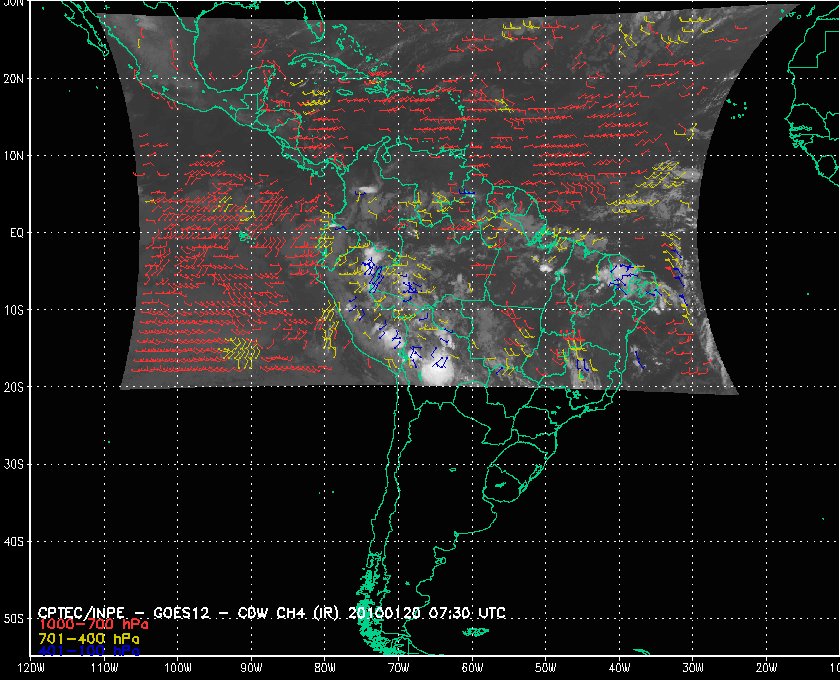Image resolution: width=840 pixels, height=680 pixels.
Task: Click the 90W longitude label
Action: coord(251,668)
